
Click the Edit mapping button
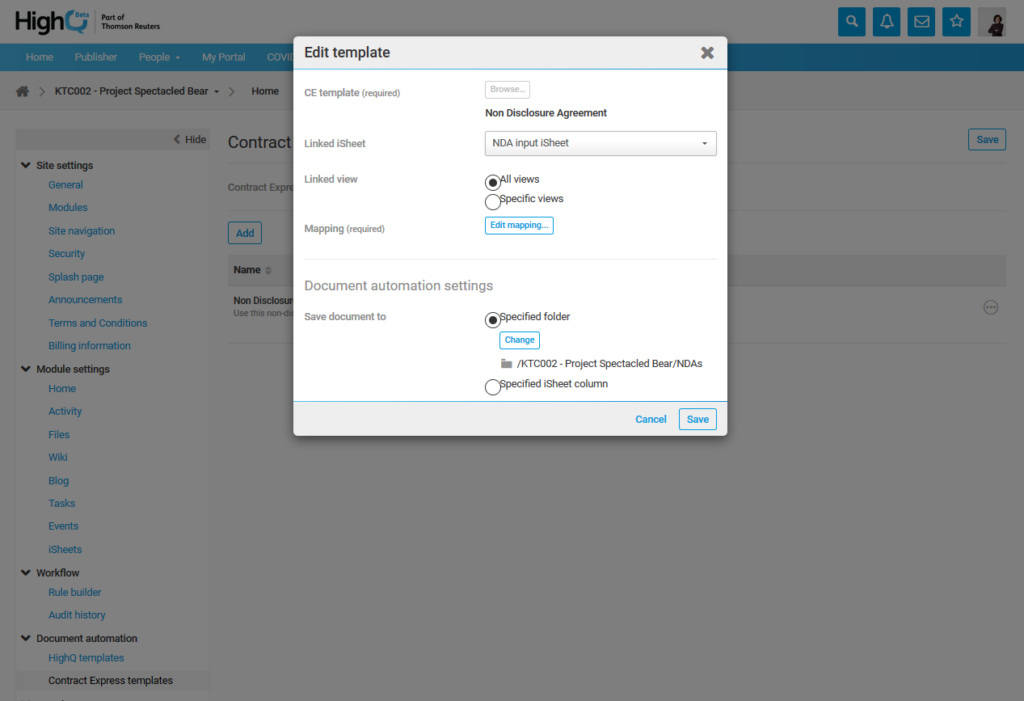click(x=519, y=225)
